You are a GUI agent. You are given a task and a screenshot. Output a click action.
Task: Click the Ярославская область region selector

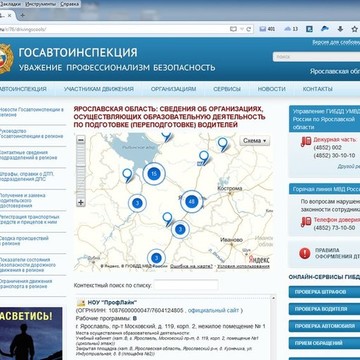[x=335, y=71]
